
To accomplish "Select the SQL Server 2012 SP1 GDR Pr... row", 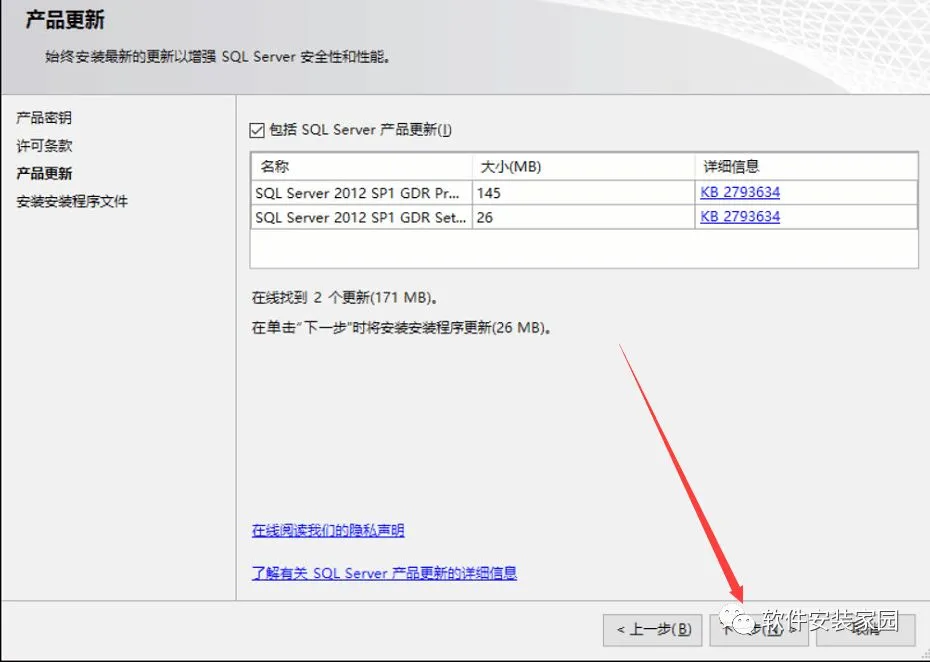I will pyautogui.click(x=584, y=193).
